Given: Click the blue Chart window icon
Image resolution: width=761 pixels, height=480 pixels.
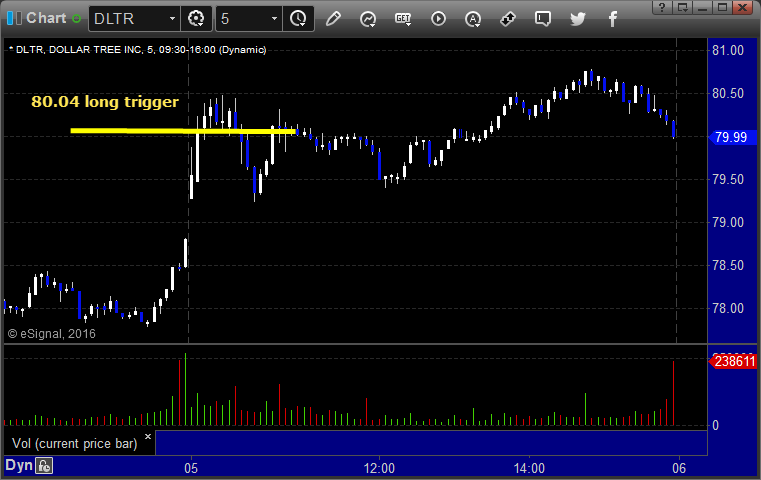Looking at the screenshot, I should (x=14, y=18).
